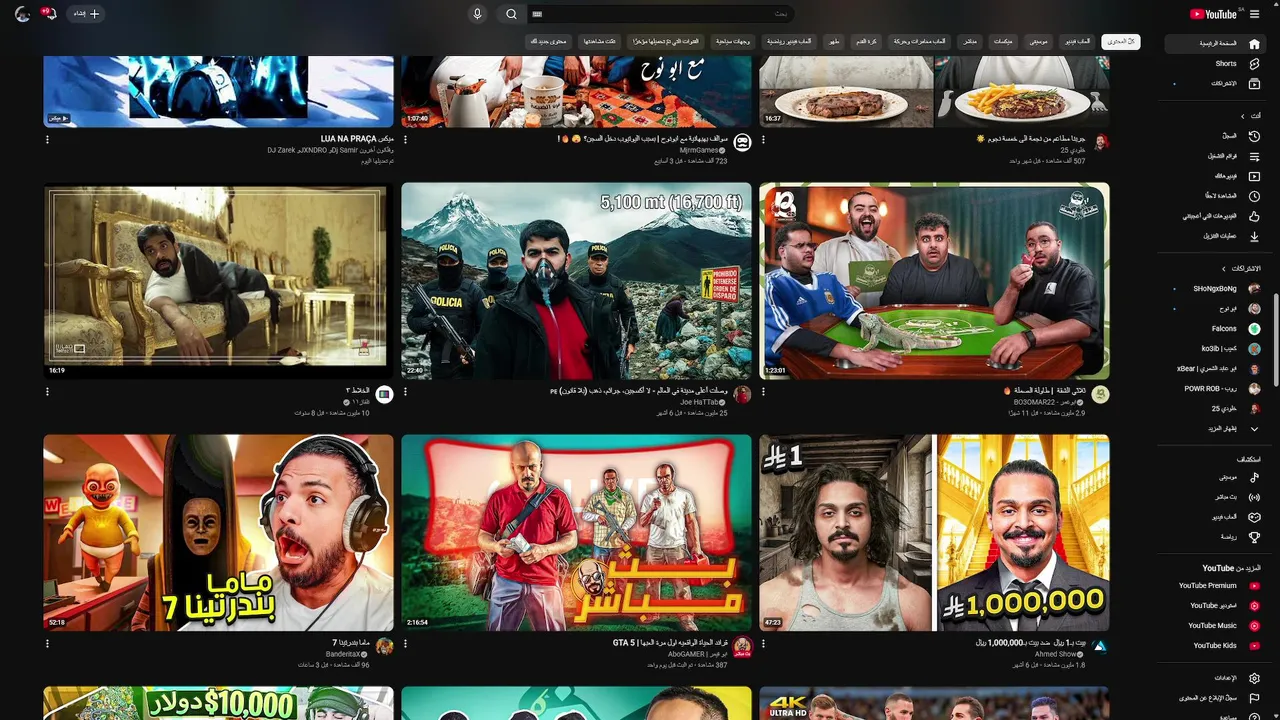Open YouTube Studio link
The image size is (1280, 720).
1214,606
